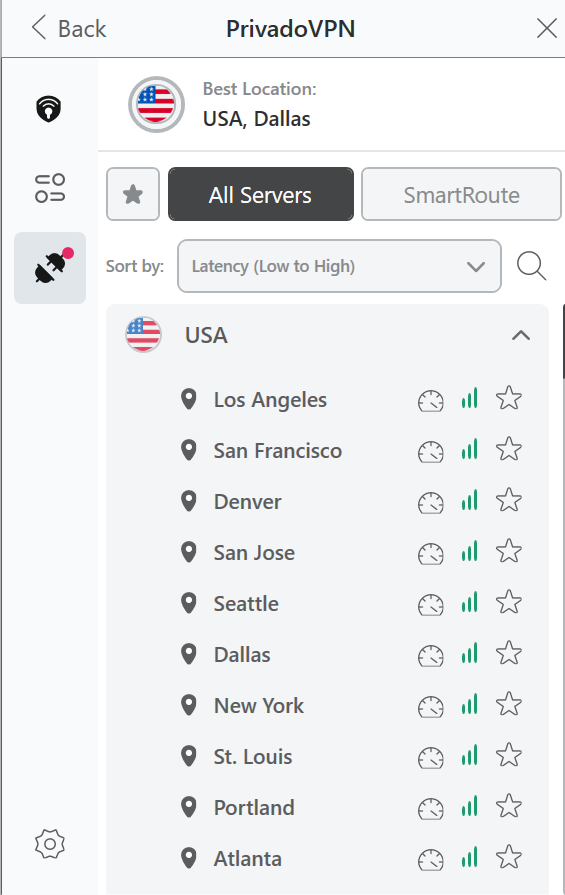Click the San Jose speed gauge icon
The width and height of the screenshot is (565, 895).
(x=431, y=554)
